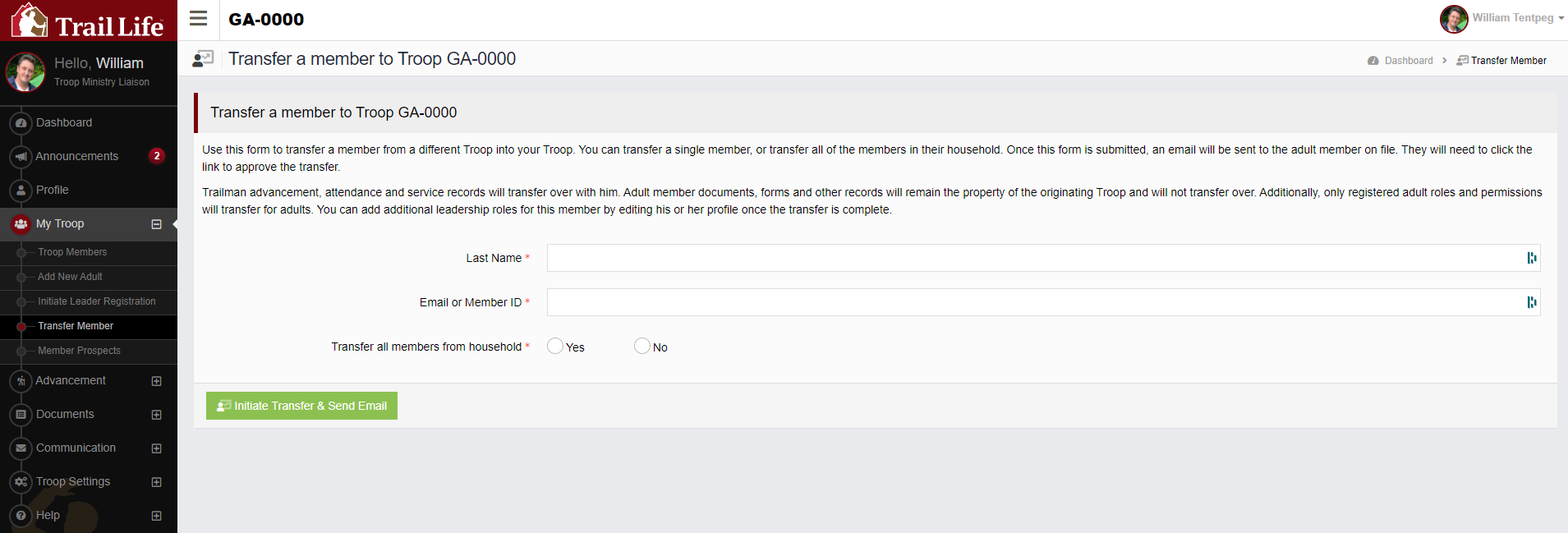
Task: Click the user avatar in top right
Action: pyautogui.click(x=1454, y=18)
